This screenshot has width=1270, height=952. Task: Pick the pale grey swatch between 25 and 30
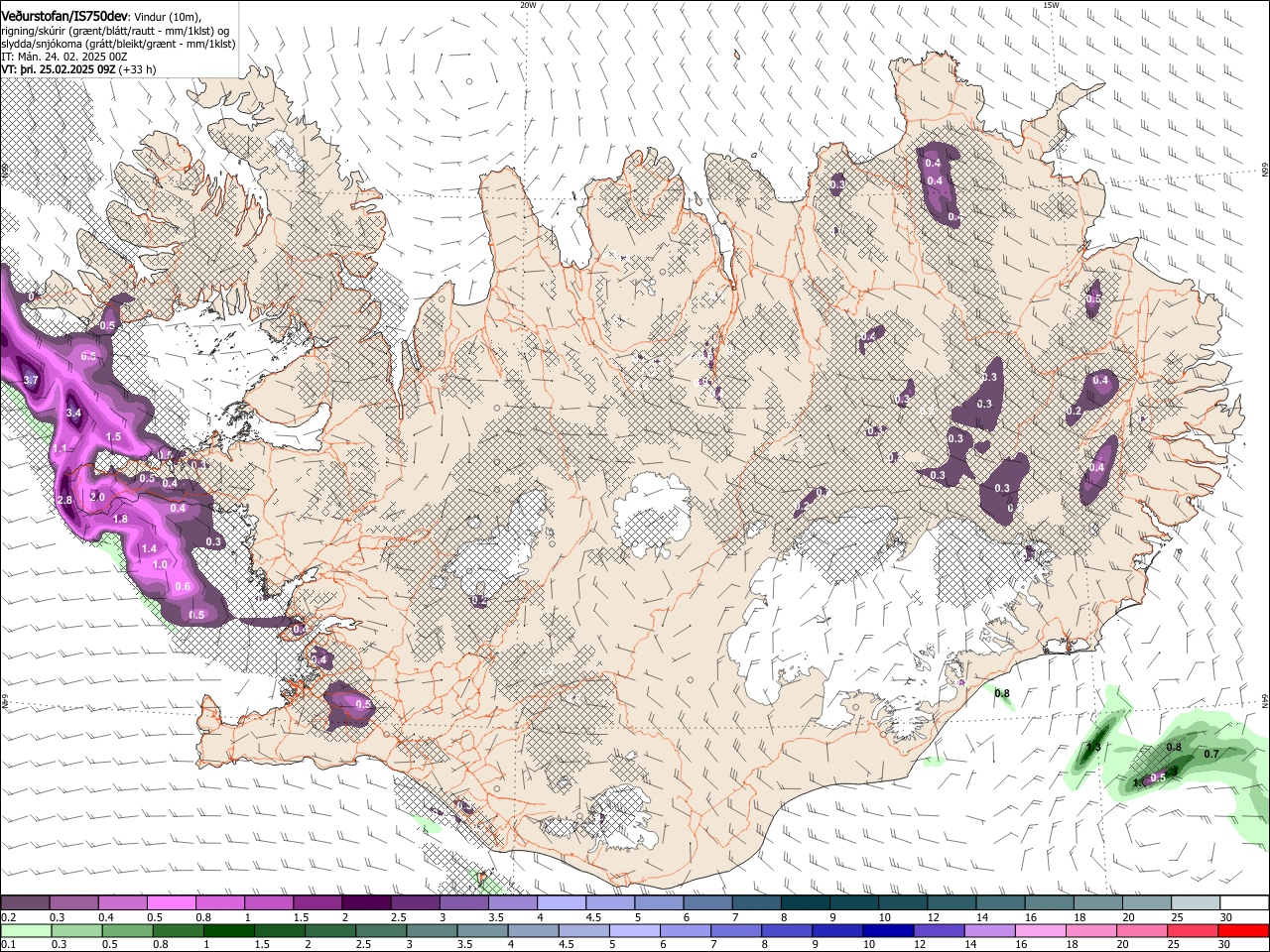click(1194, 903)
